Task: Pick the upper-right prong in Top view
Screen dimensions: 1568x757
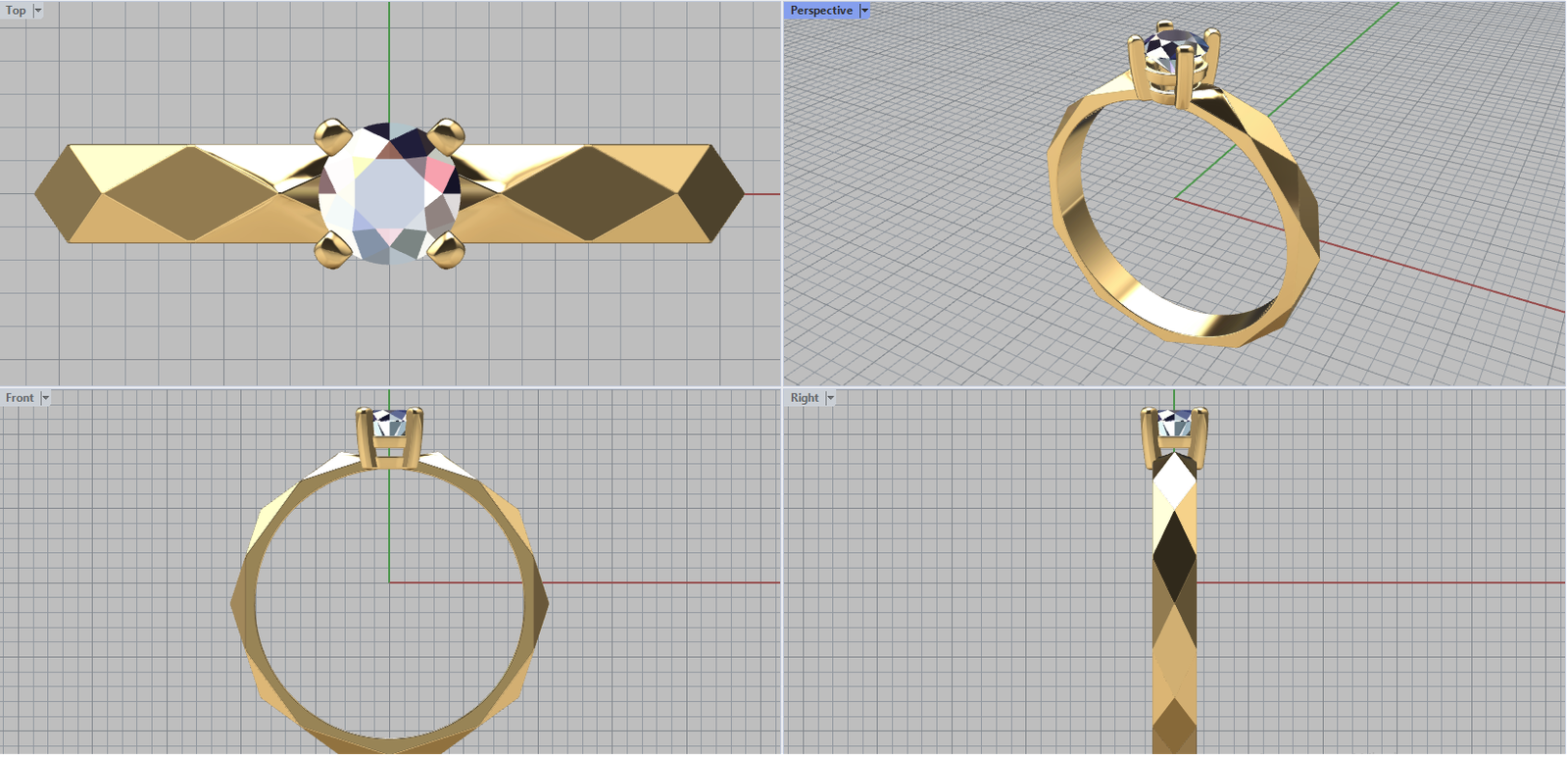Action: (447, 132)
